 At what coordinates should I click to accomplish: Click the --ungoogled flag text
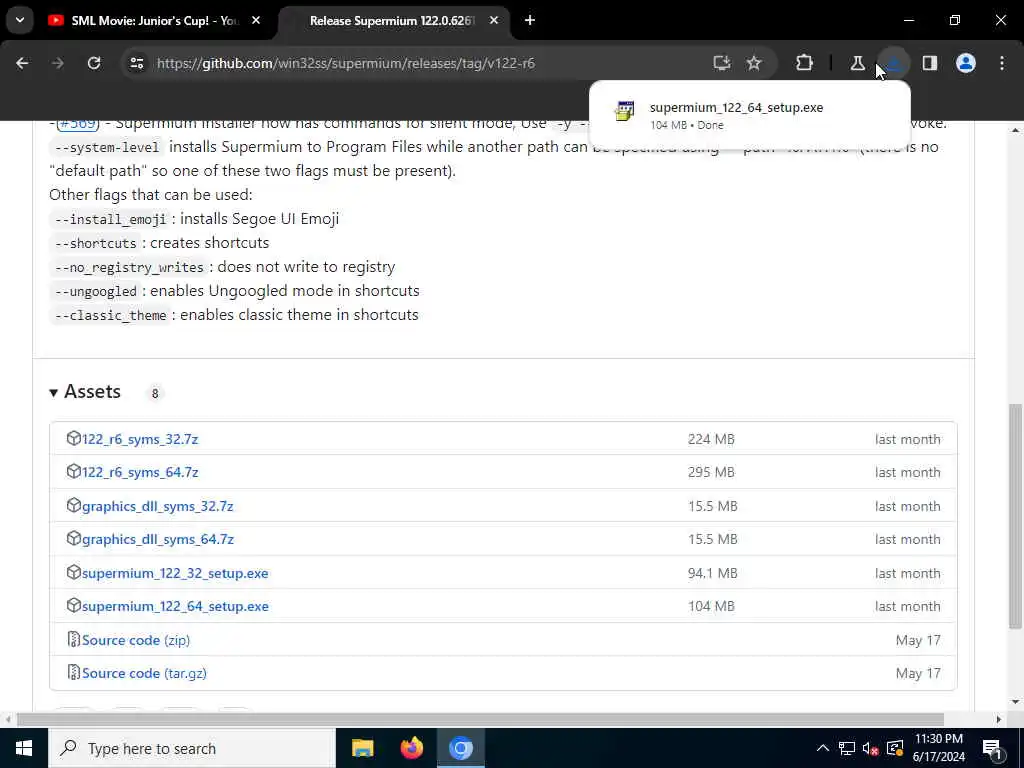(95, 291)
